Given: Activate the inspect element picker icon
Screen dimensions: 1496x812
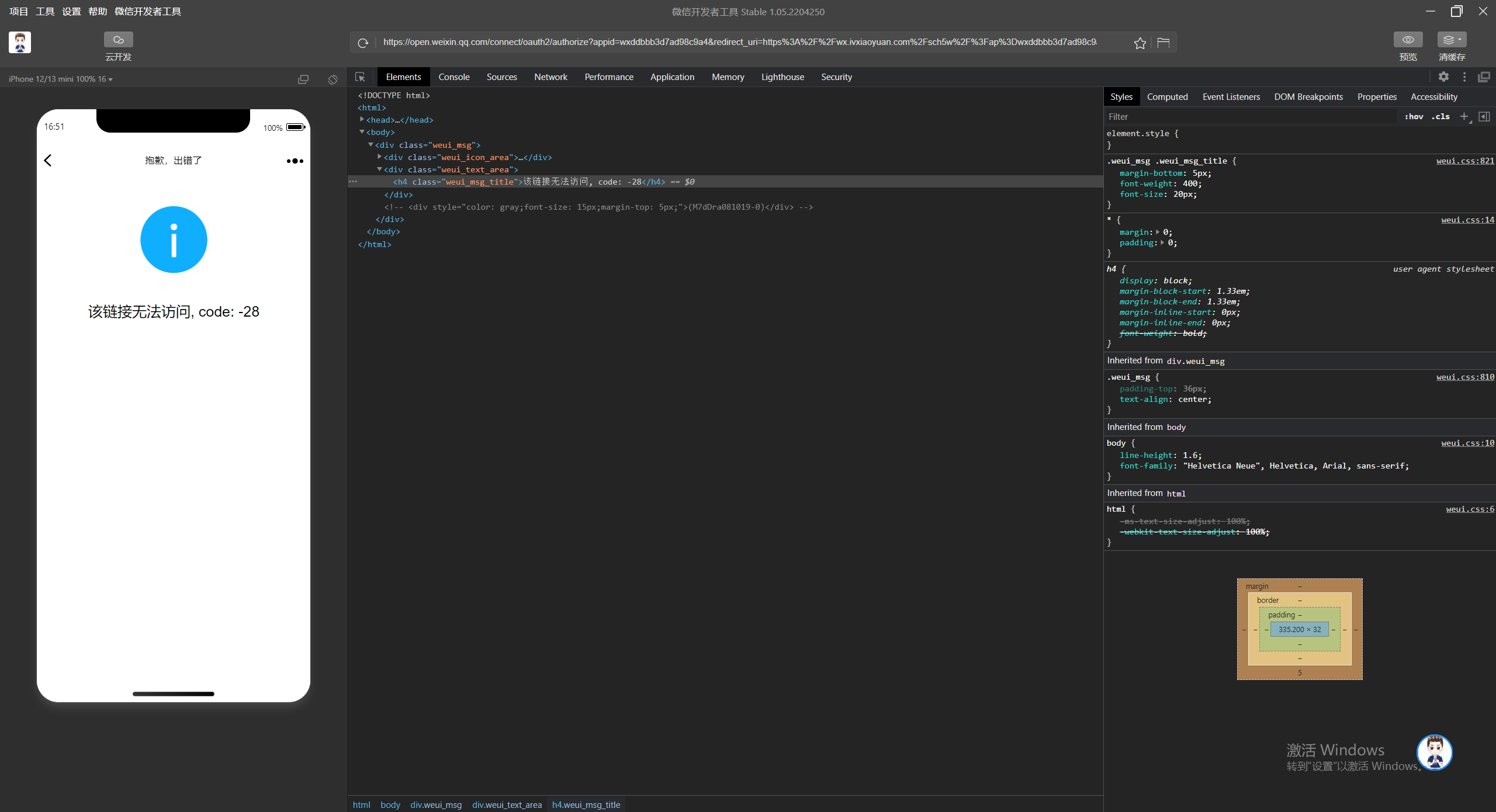Looking at the screenshot, I should click(x=360, y=77).
